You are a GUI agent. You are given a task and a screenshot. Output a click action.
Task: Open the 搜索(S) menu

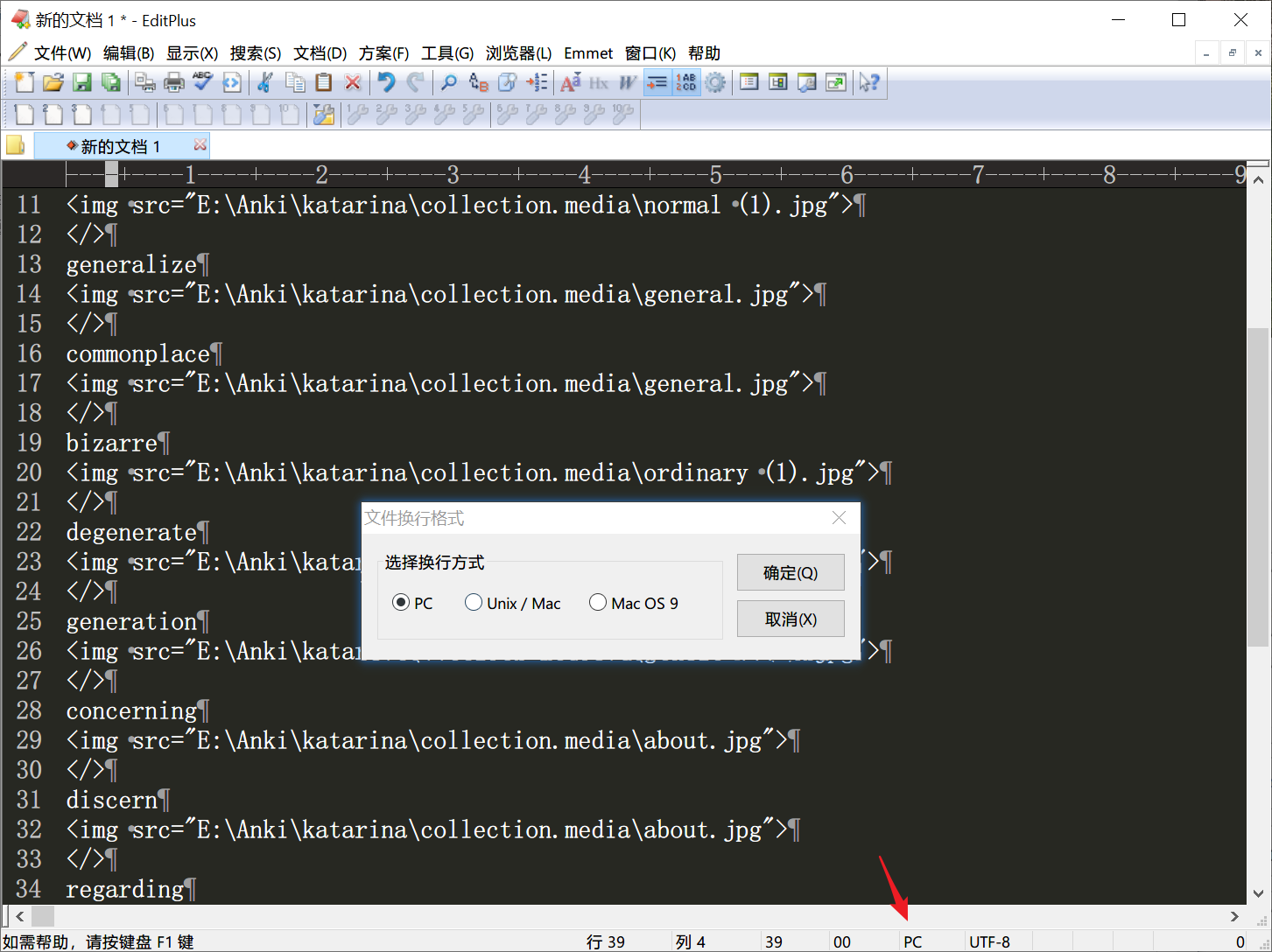click(x=256, y=53)
